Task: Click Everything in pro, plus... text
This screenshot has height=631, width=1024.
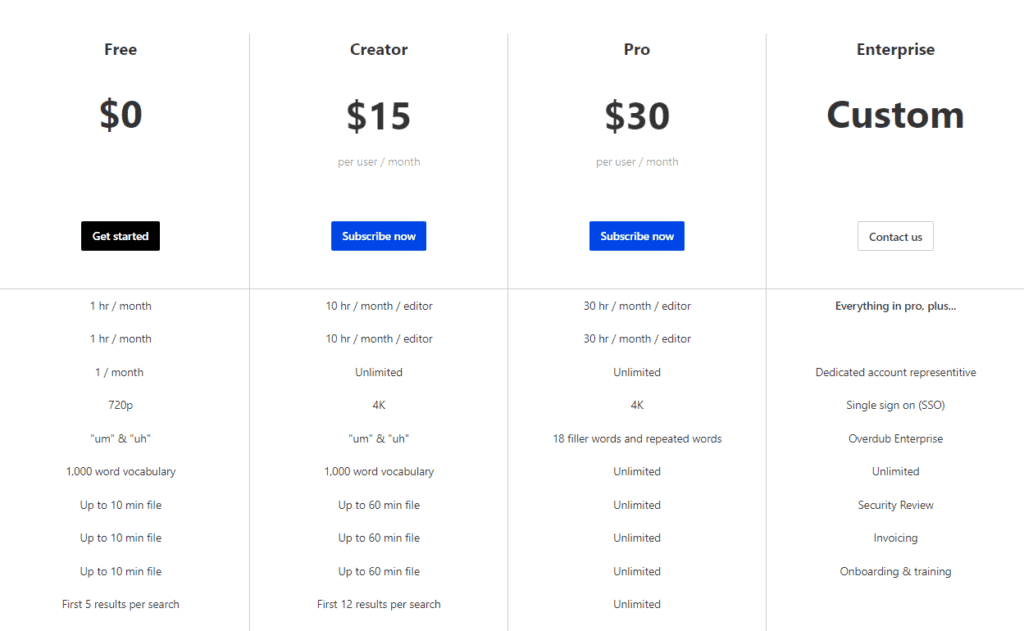Action: click(895, 306)
